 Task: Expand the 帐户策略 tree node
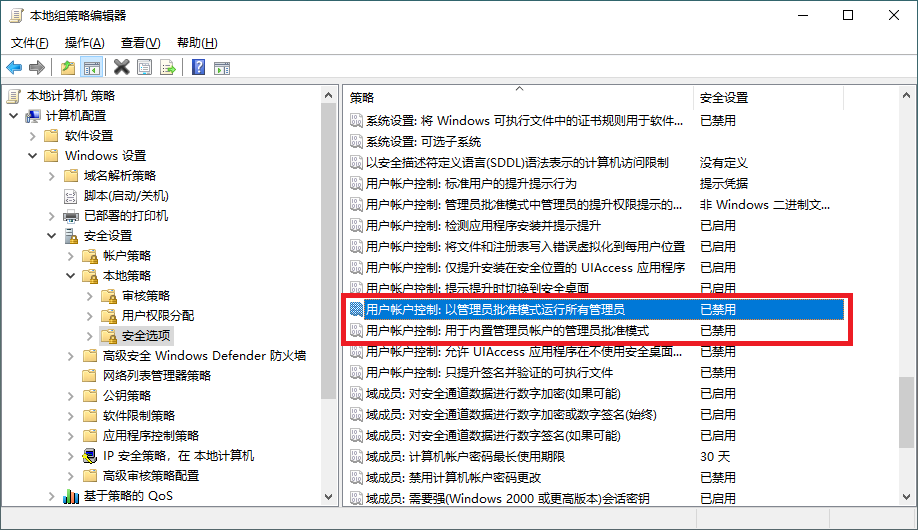[x=70, y=256]
